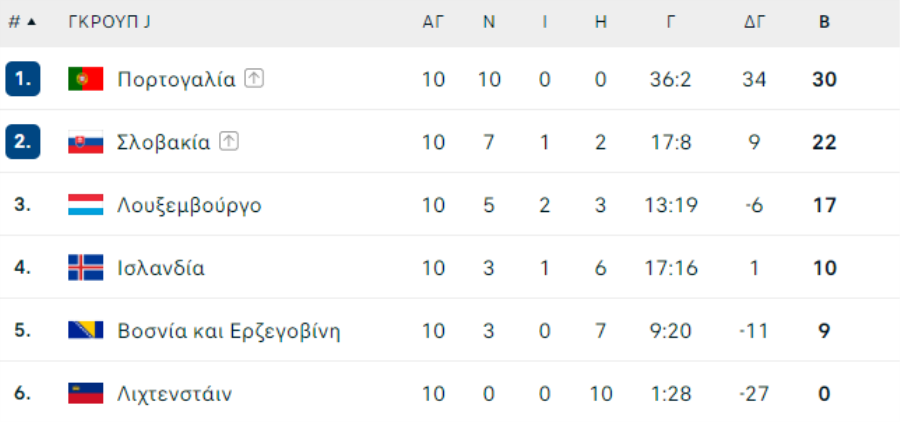
Task: Click the promotion arrow icon beside Σλοβακία
Action: tap(229, 142)
